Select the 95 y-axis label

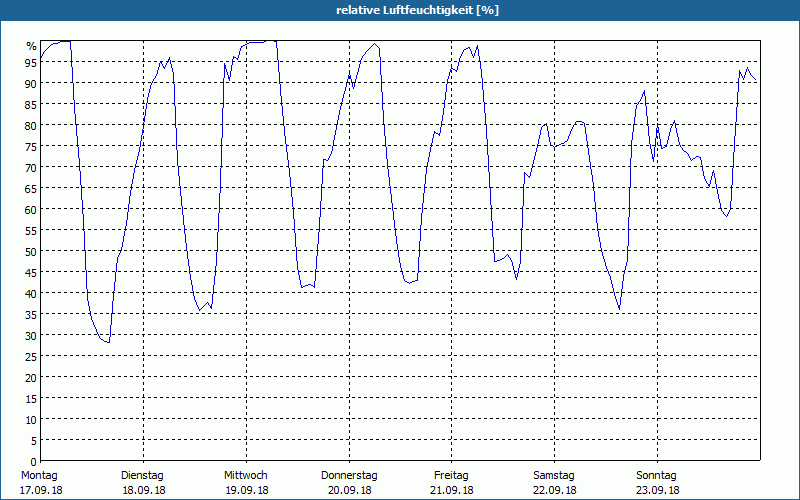[31, 63]
